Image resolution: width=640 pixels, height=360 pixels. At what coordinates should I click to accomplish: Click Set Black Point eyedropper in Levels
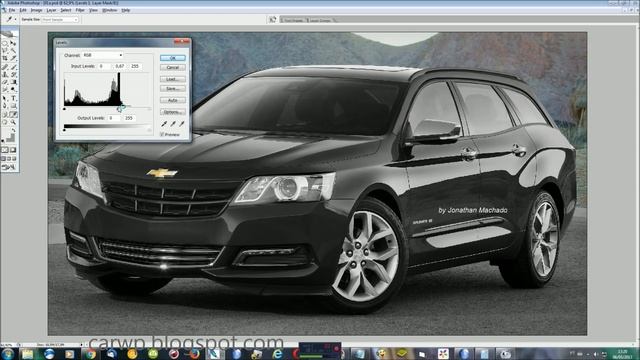coord(164,123)
